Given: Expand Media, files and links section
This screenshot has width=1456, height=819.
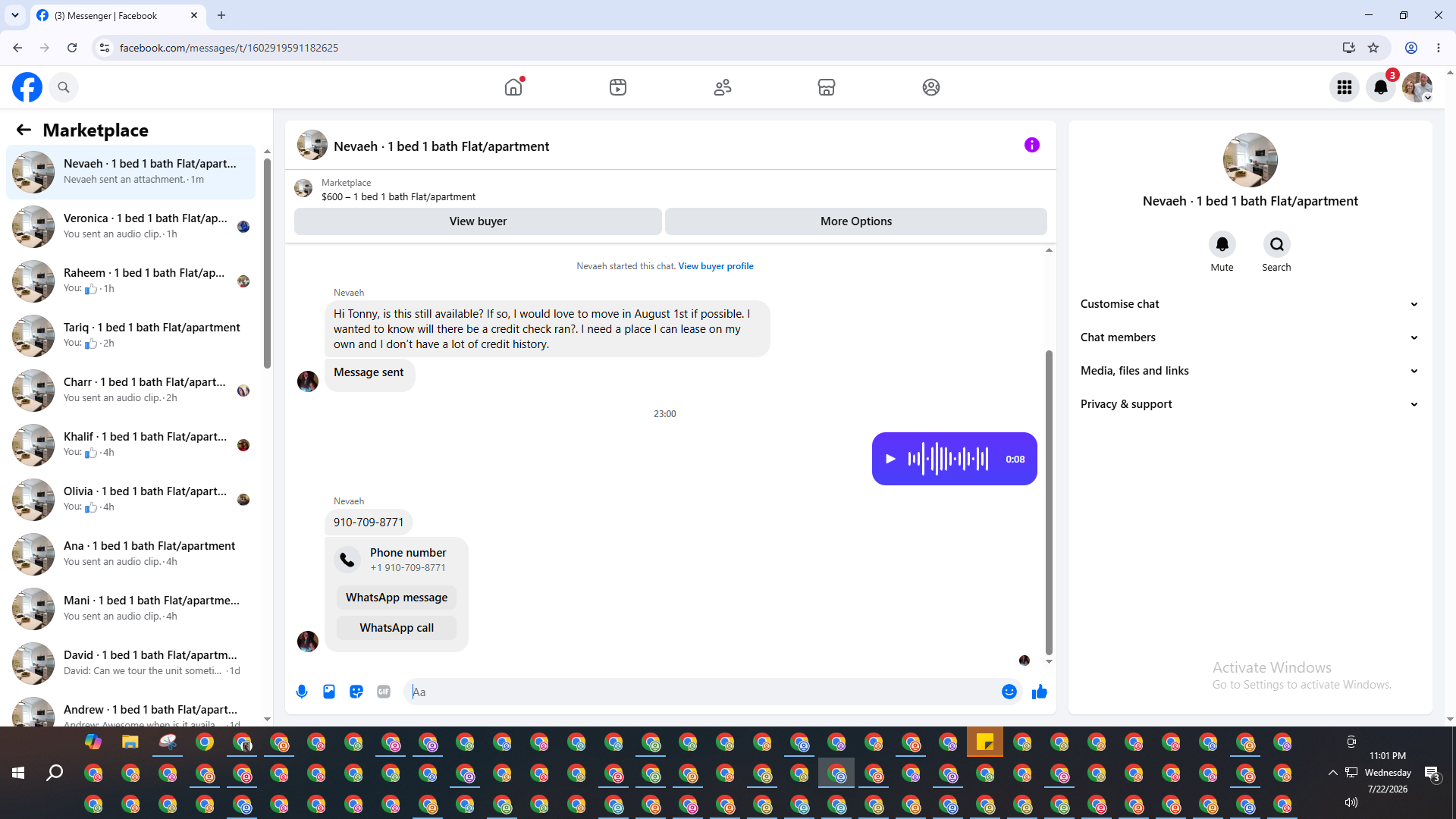Looking at the screenshot, I should click(x=1250, y=371).
